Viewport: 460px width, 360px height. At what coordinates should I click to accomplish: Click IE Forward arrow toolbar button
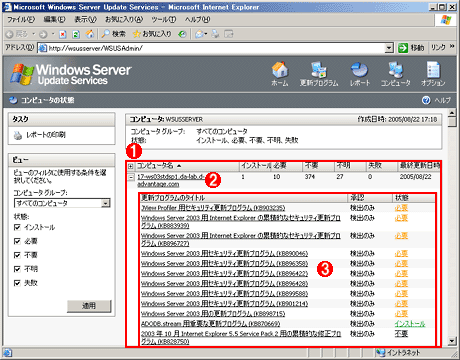pyautogui.click(x=43, y=34)
